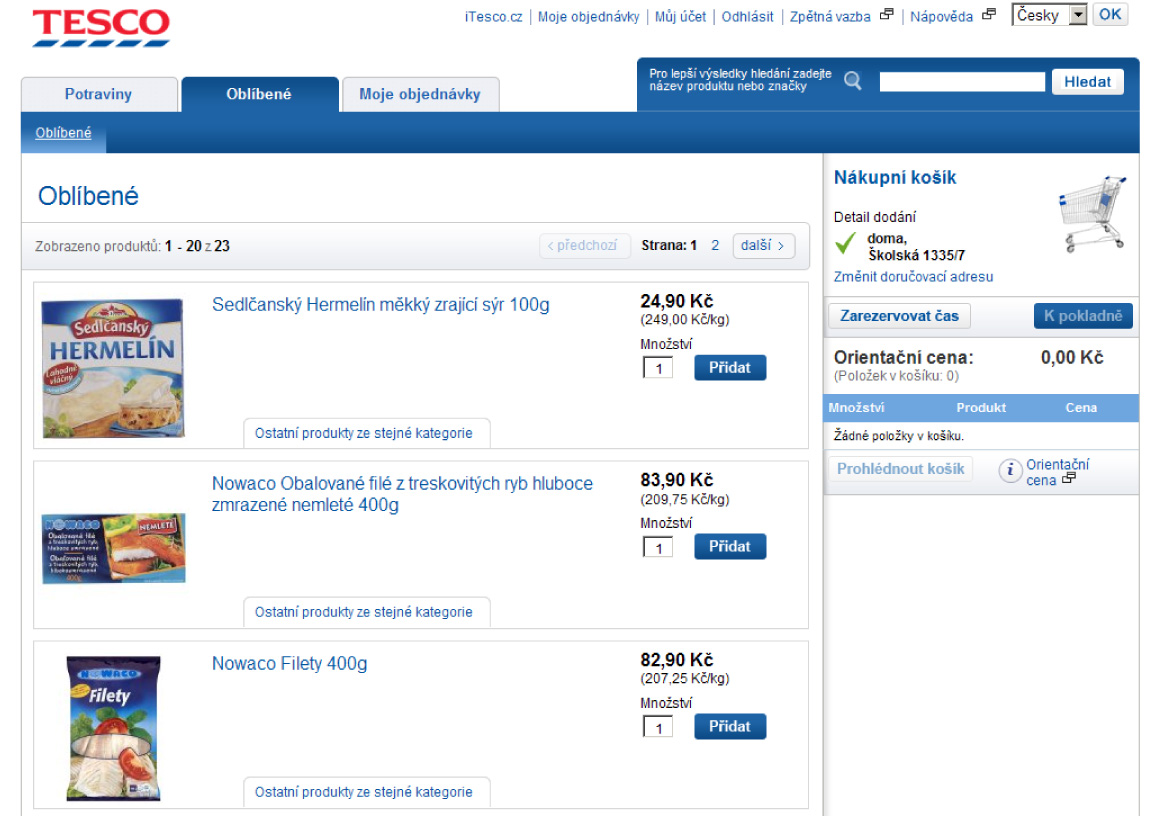Screen dimensions: 1166x816
Task: Focus the product search field
Action: 962,82
